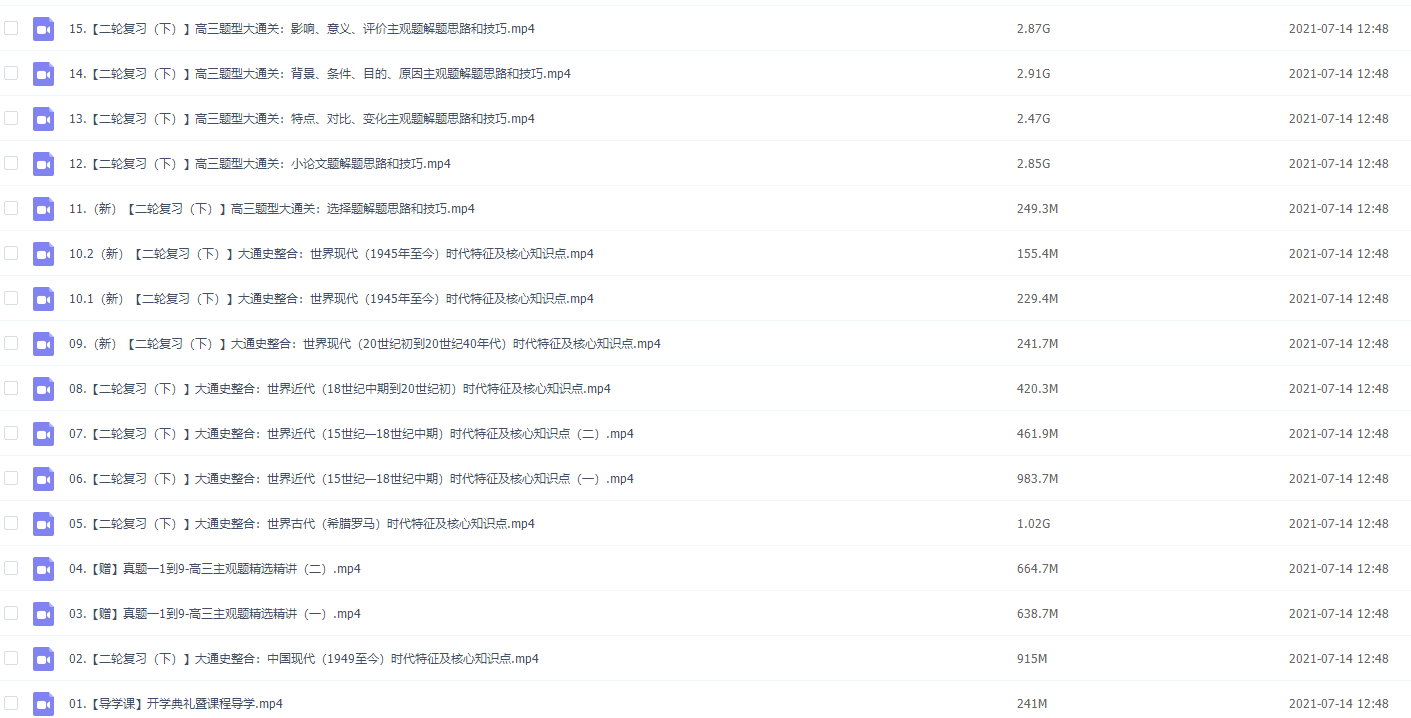Click video icon for file 15 影响、意义、评价

[43, 29]
